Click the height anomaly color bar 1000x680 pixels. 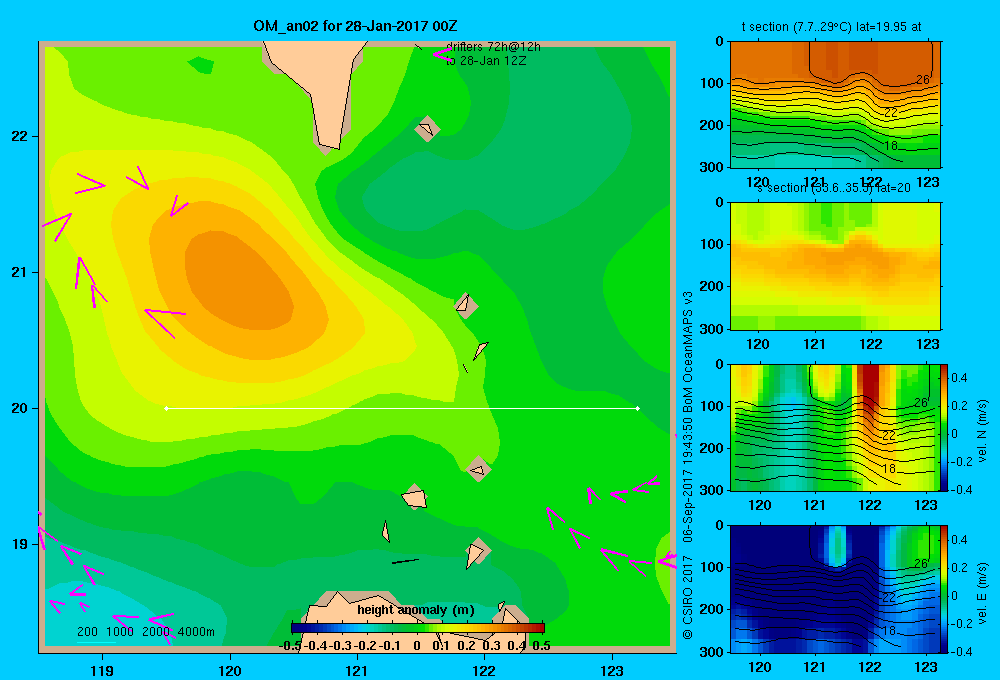pos(418,628)
